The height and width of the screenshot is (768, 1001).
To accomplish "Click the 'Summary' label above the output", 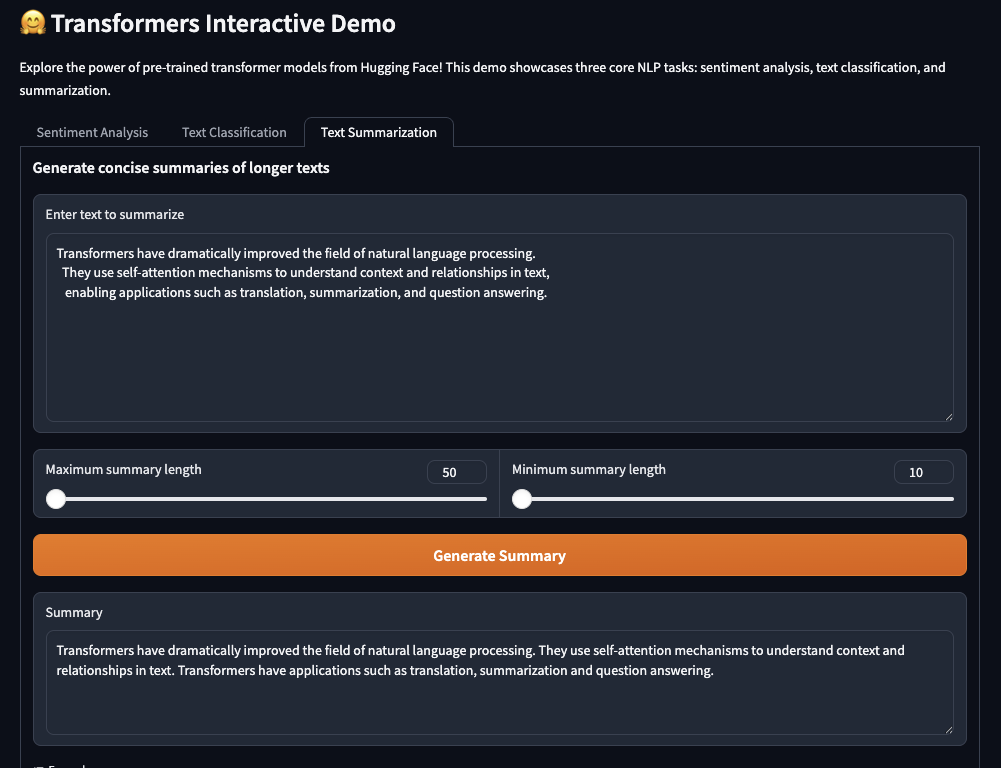I will 74,612.
